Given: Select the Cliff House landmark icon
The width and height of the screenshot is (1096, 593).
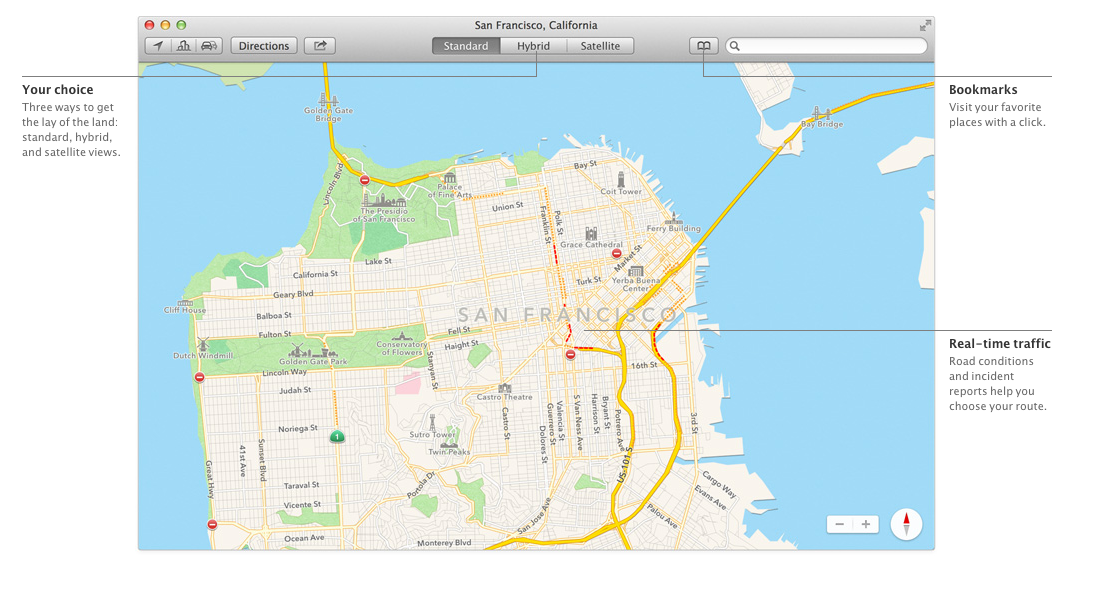Looking at the screenshot, I should click(x=185, y=303).
